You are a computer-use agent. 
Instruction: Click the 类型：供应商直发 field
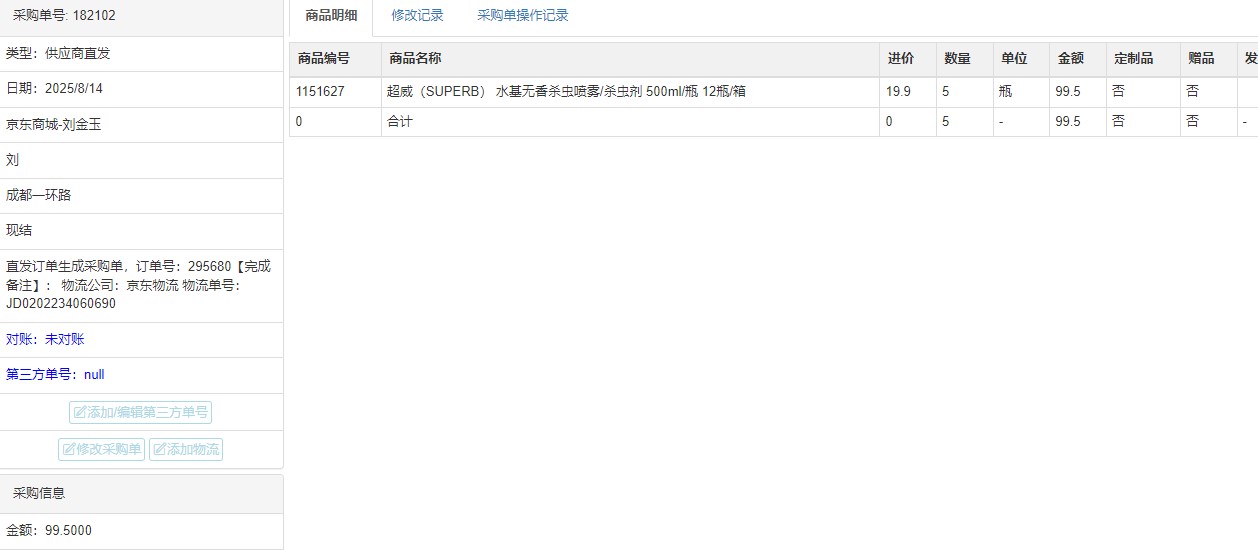click(x=141, y=54)
